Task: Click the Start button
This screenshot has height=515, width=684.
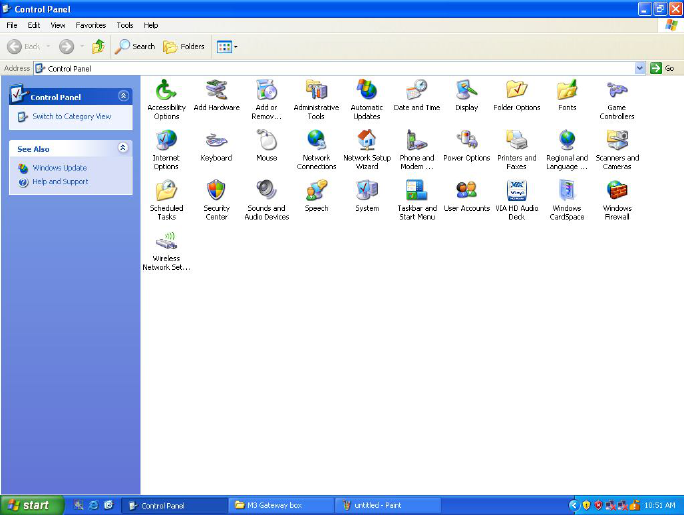Action: point(32,505)
